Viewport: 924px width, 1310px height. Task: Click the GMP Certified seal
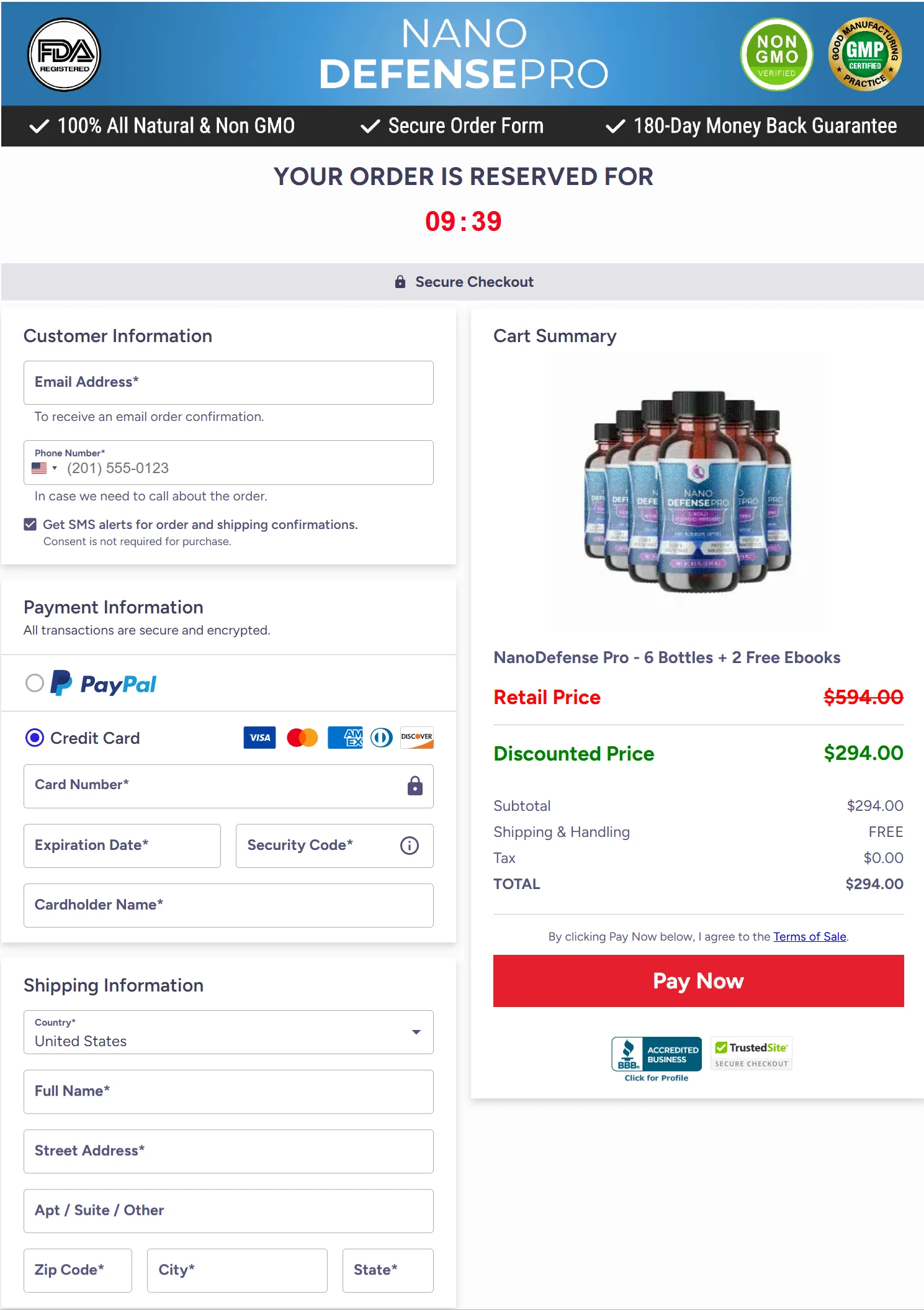[865, 55]
